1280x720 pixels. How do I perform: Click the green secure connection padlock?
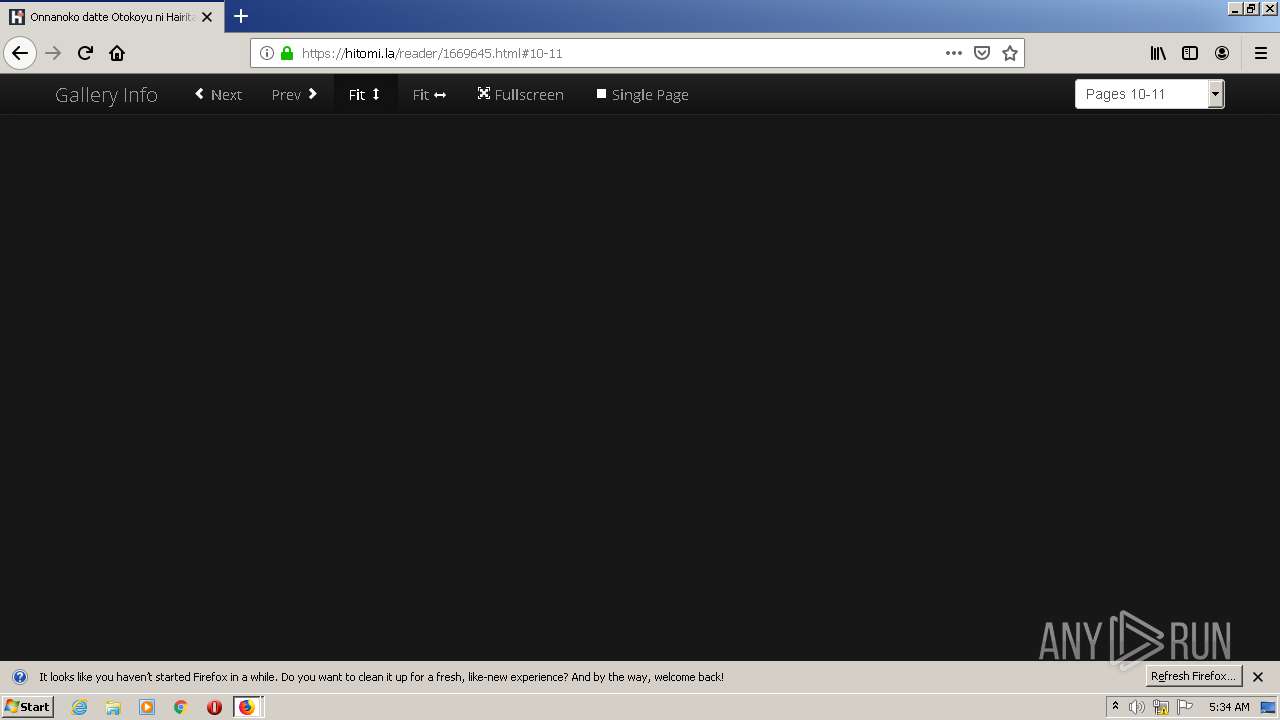tap(287, 53)
